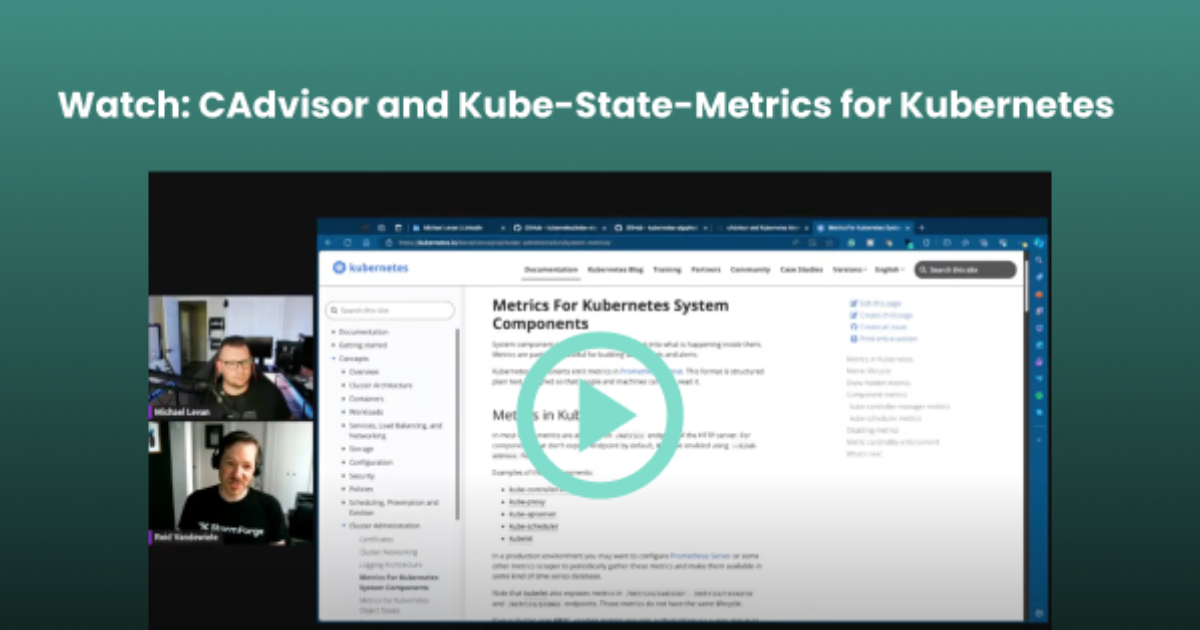Play the CAdvisor and Kube-State-Metrics video
Image resolution: width=1200 pixels, height=630 pixels.
[x=599, y=415]
